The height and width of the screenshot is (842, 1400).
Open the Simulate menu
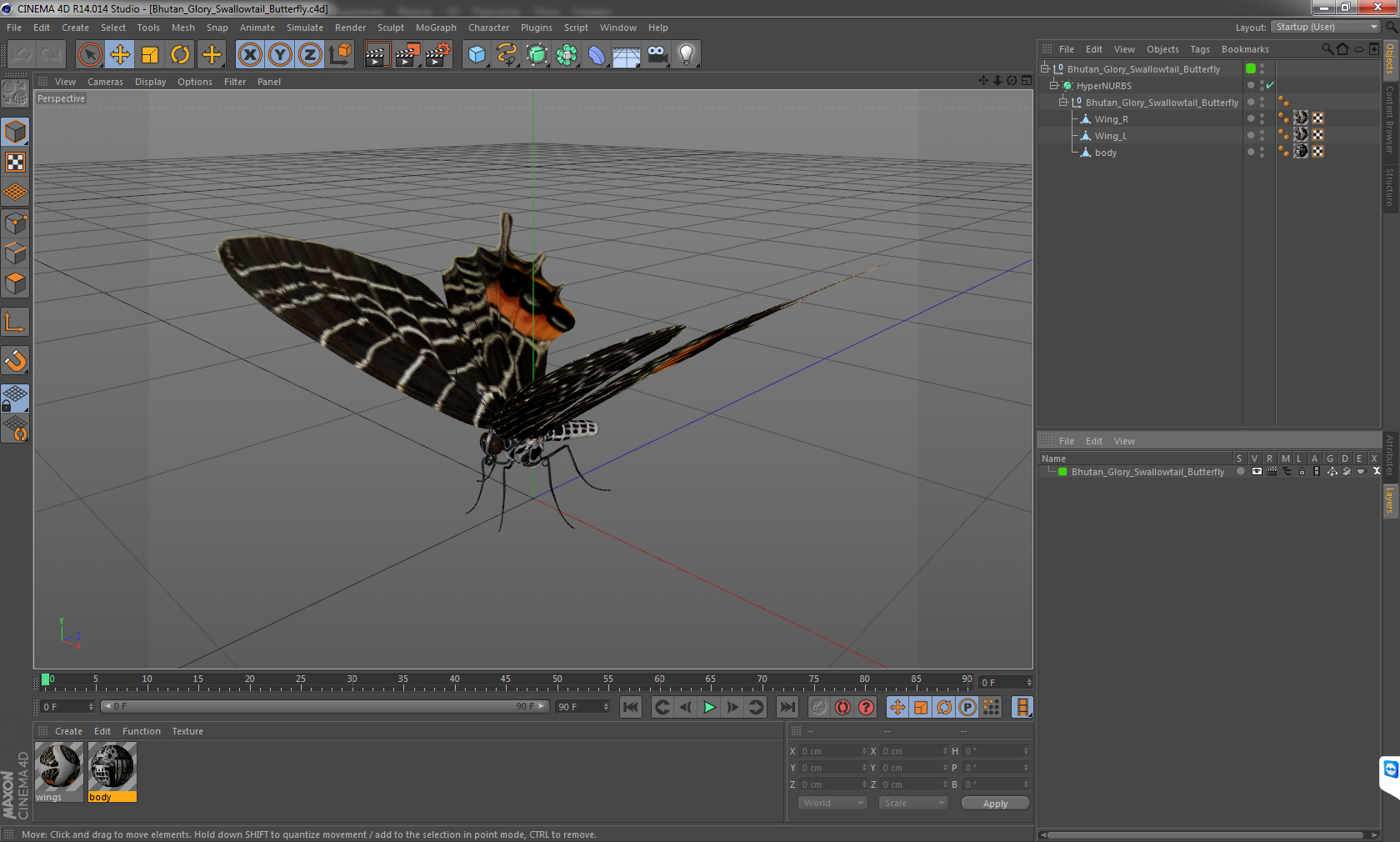point(304,28)
